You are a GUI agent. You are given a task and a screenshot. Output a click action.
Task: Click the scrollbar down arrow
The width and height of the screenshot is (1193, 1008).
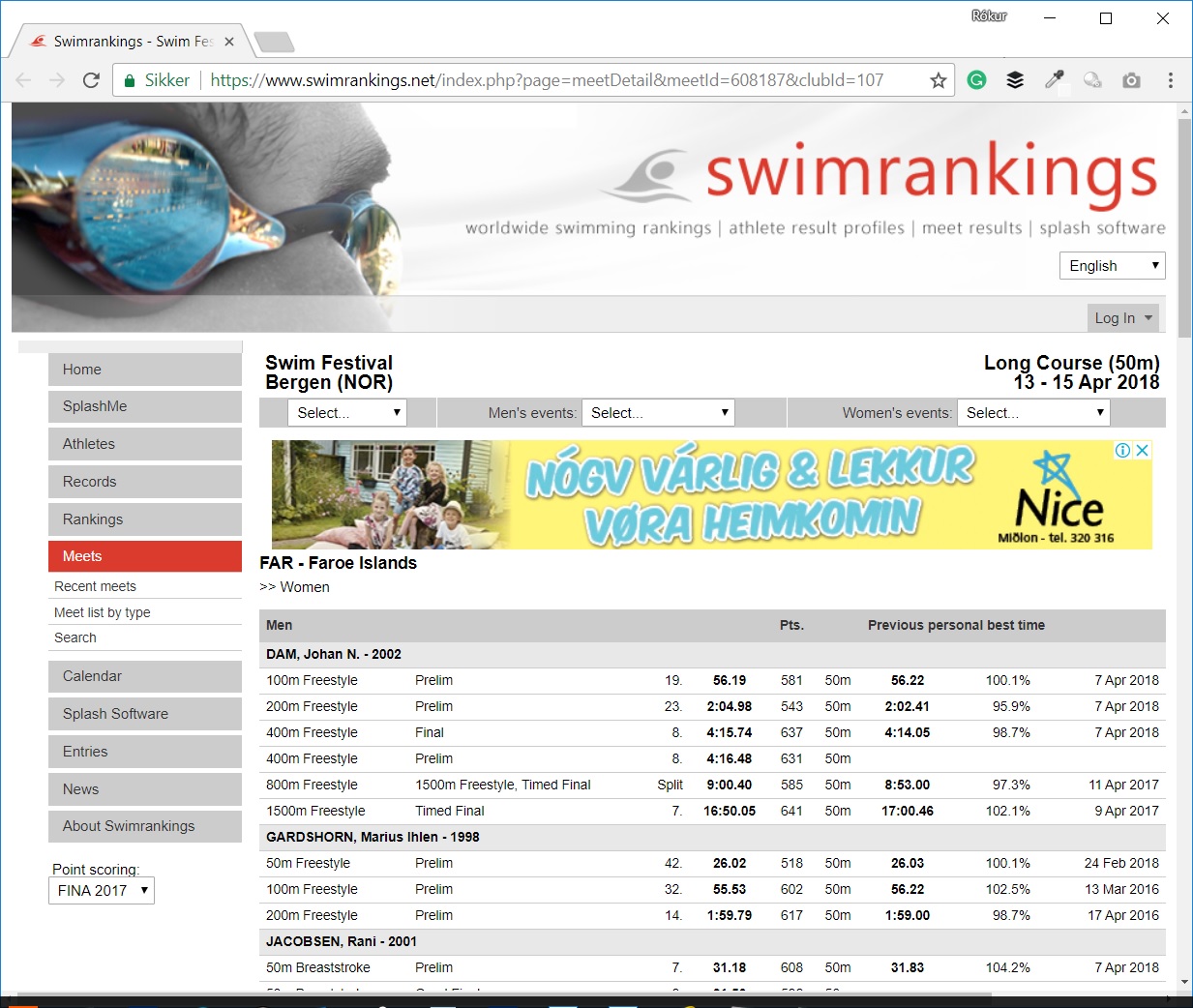coord(1184,982)
